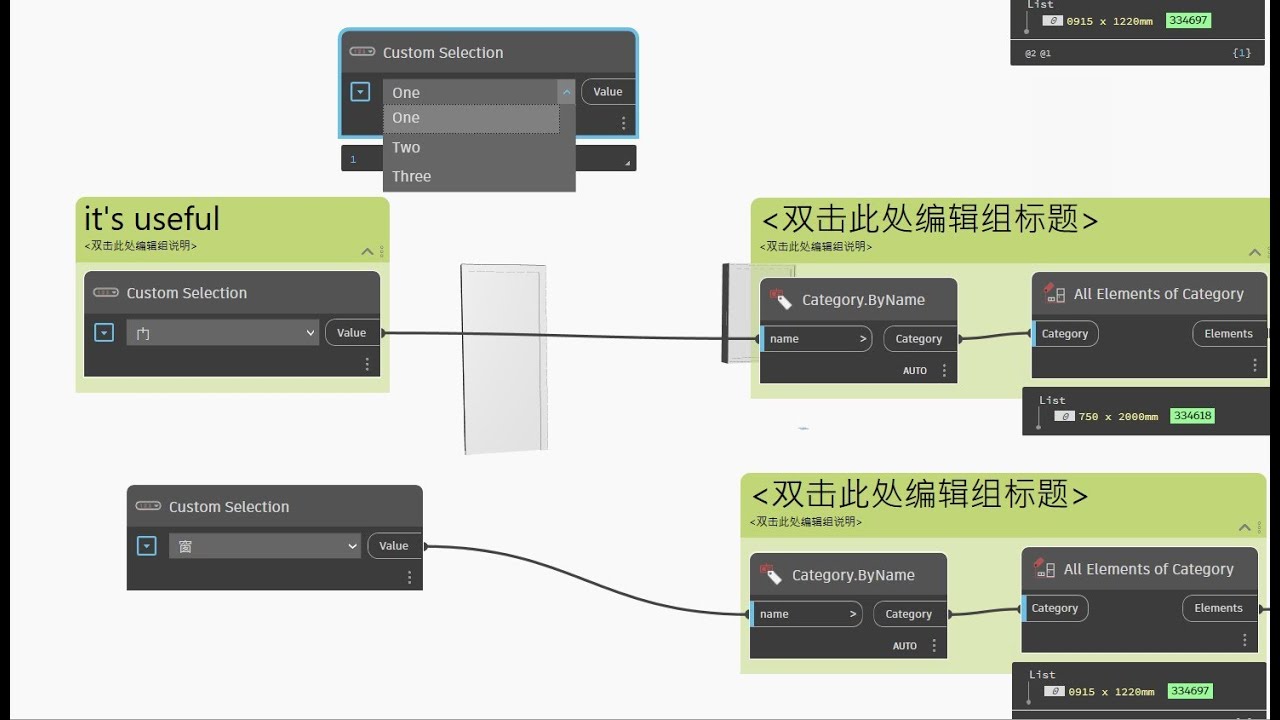
Task: Open three-dot menu beside the AUTO label fed by 窗
Action: coord(934,646)
